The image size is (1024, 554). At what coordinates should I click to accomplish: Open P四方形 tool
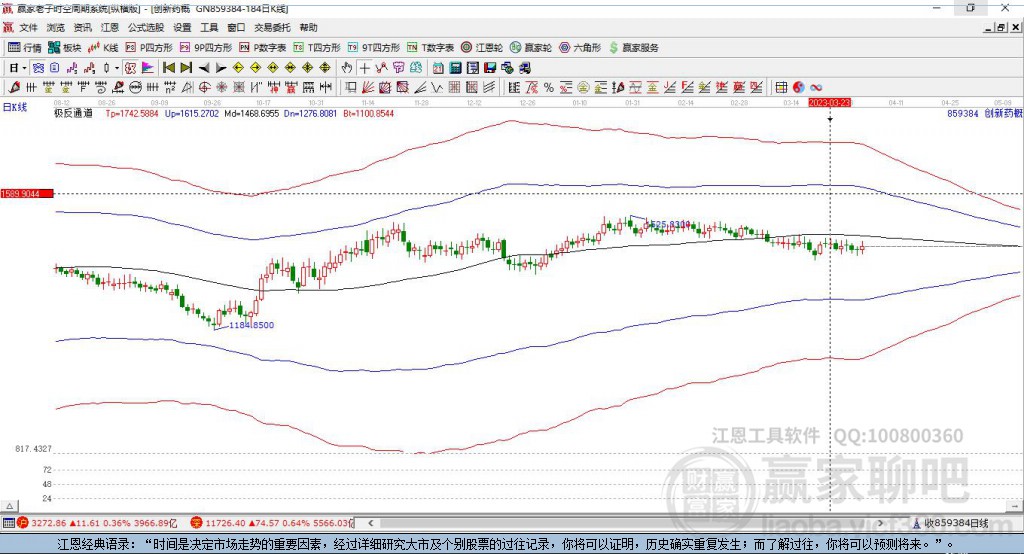pyautogui.click(x=149, y=48)
